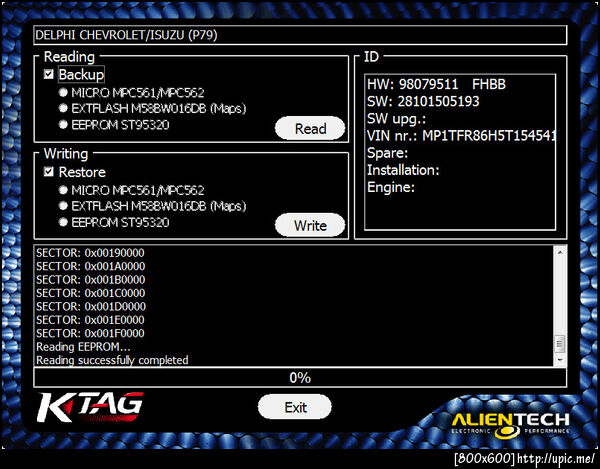
Task: Click log line SECTOR: 0x00190000
Action: pos(90,253)
